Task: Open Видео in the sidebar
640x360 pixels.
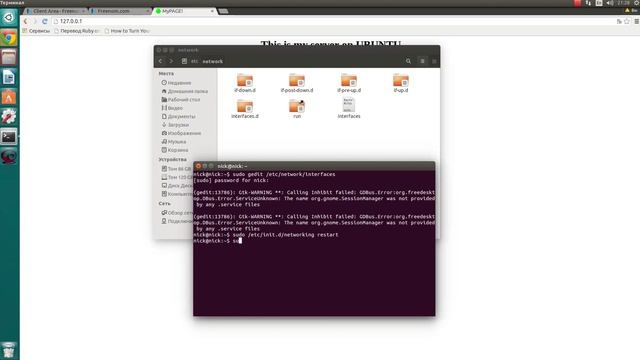Action: pyautogui.click(x=172, y=108)
